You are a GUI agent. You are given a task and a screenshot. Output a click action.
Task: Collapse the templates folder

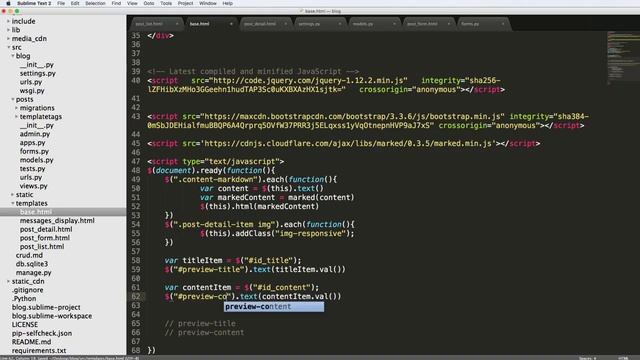click(x=12, y=203)
